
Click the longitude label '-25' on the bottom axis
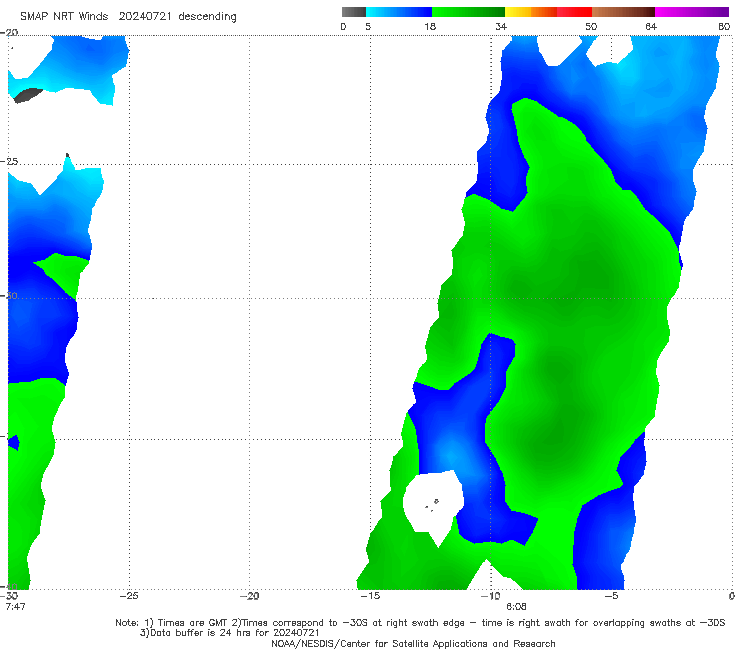coord(129,596)
